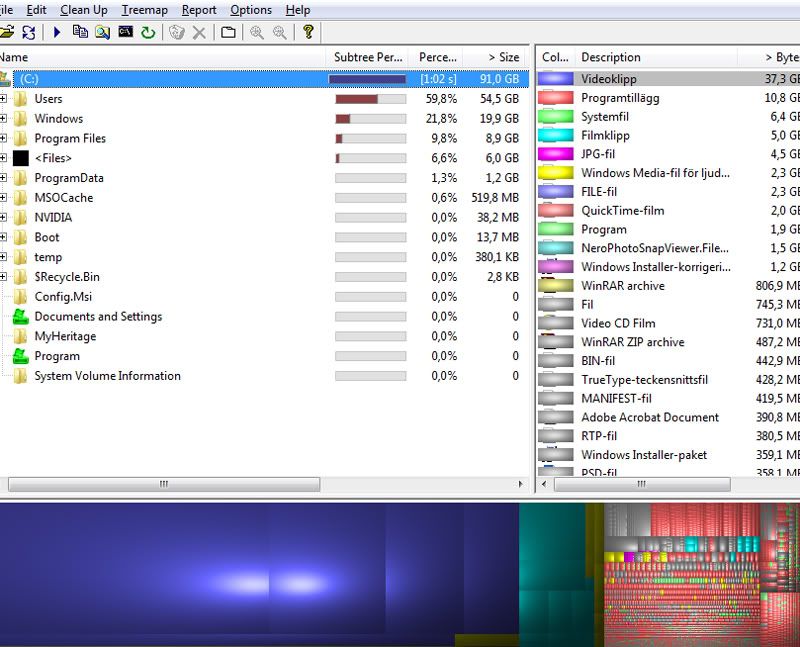
Task: Open the Report menu
Action: click(x=199, y=10)
